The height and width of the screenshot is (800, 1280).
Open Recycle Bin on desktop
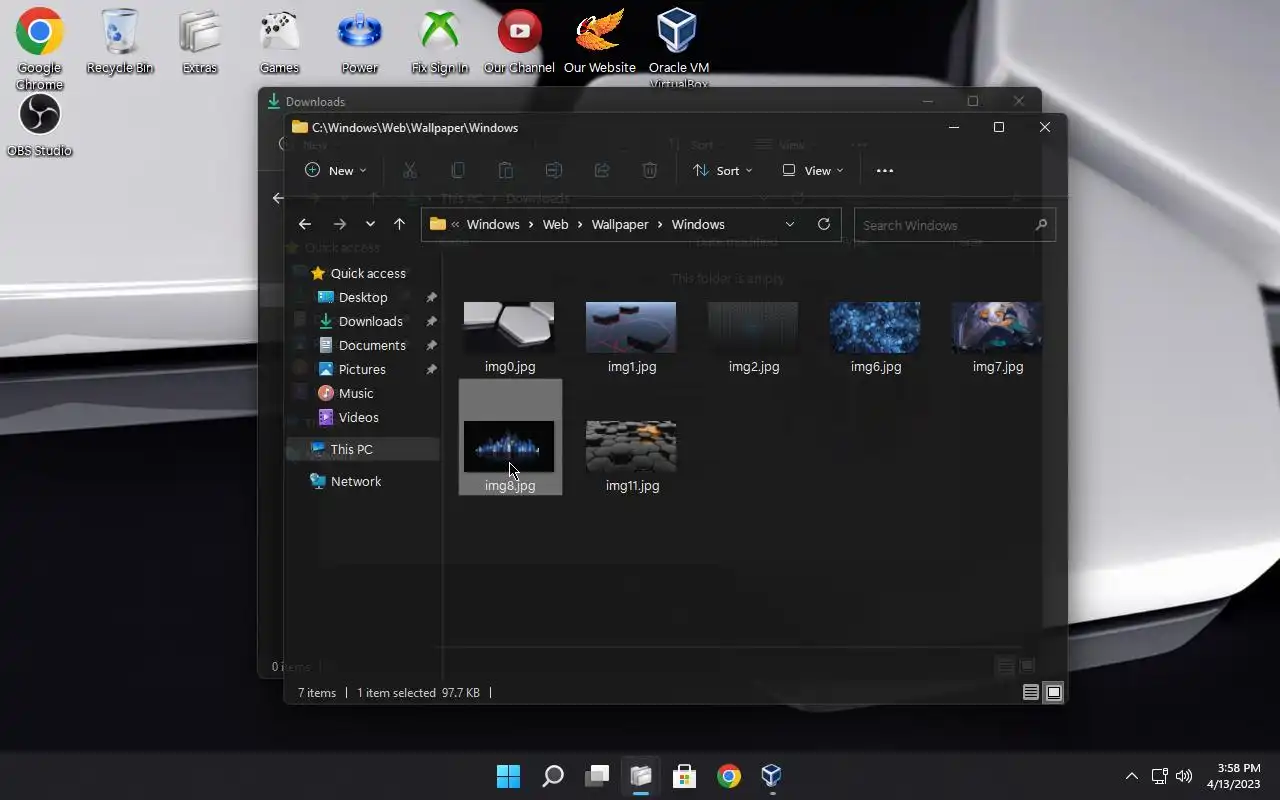(120, 42)
